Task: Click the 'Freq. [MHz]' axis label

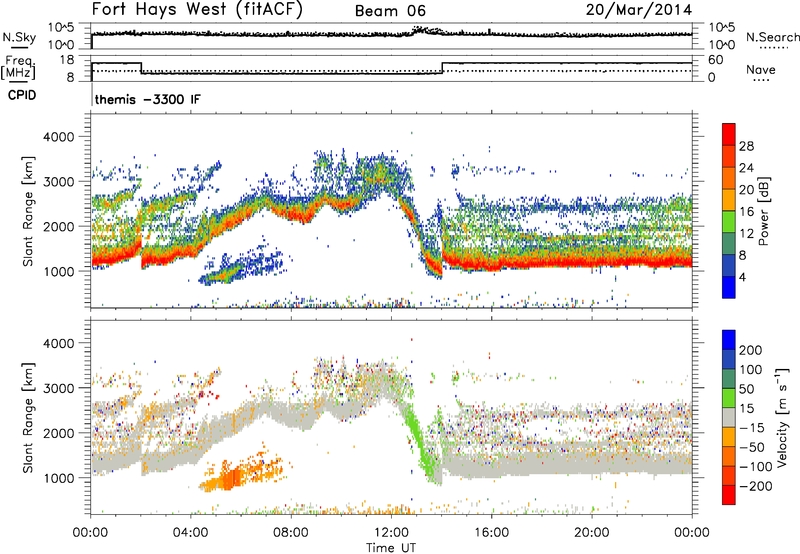Action: coord(18,68)
